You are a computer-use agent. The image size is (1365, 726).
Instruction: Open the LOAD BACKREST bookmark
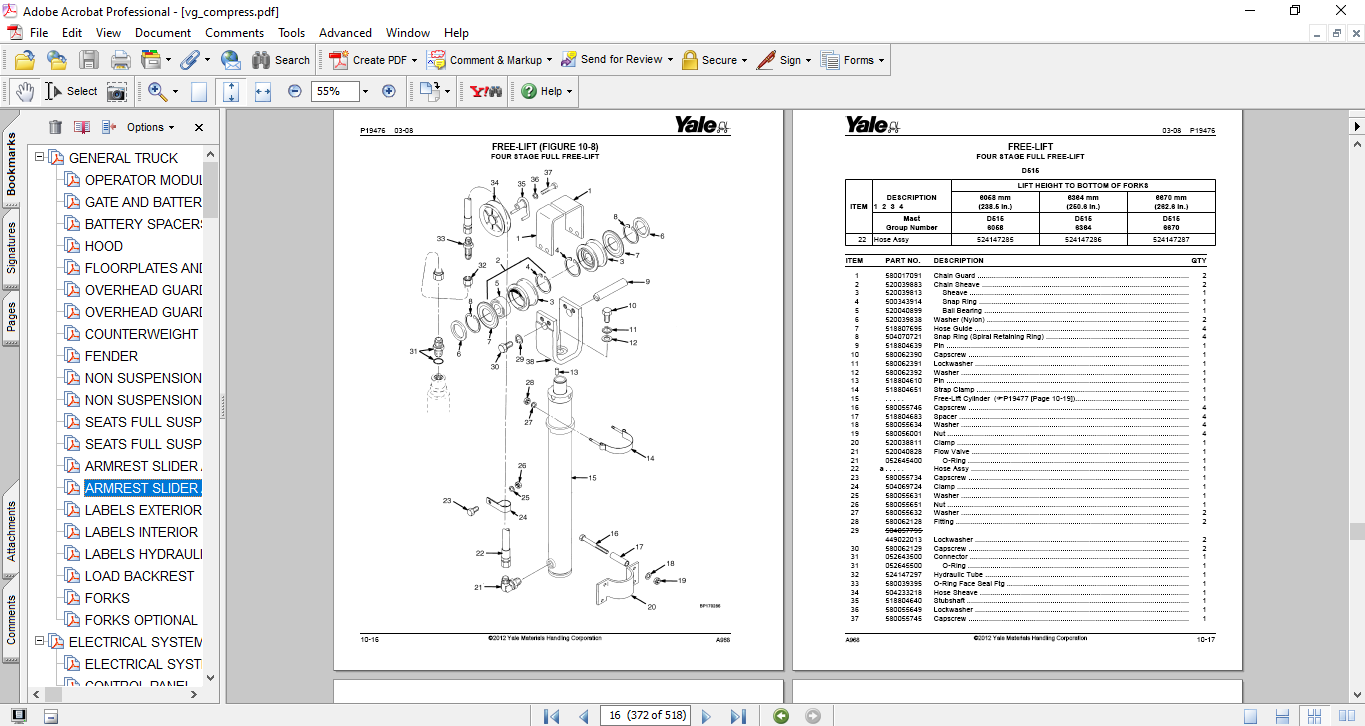(x=139, y=576)
